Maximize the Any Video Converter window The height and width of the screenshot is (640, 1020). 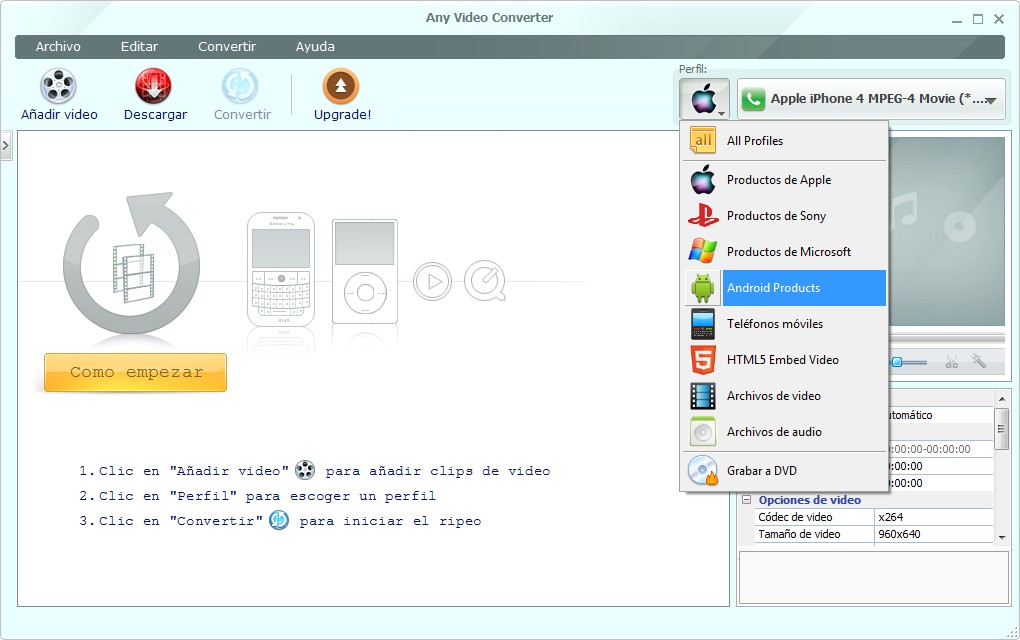click(978, 20)
